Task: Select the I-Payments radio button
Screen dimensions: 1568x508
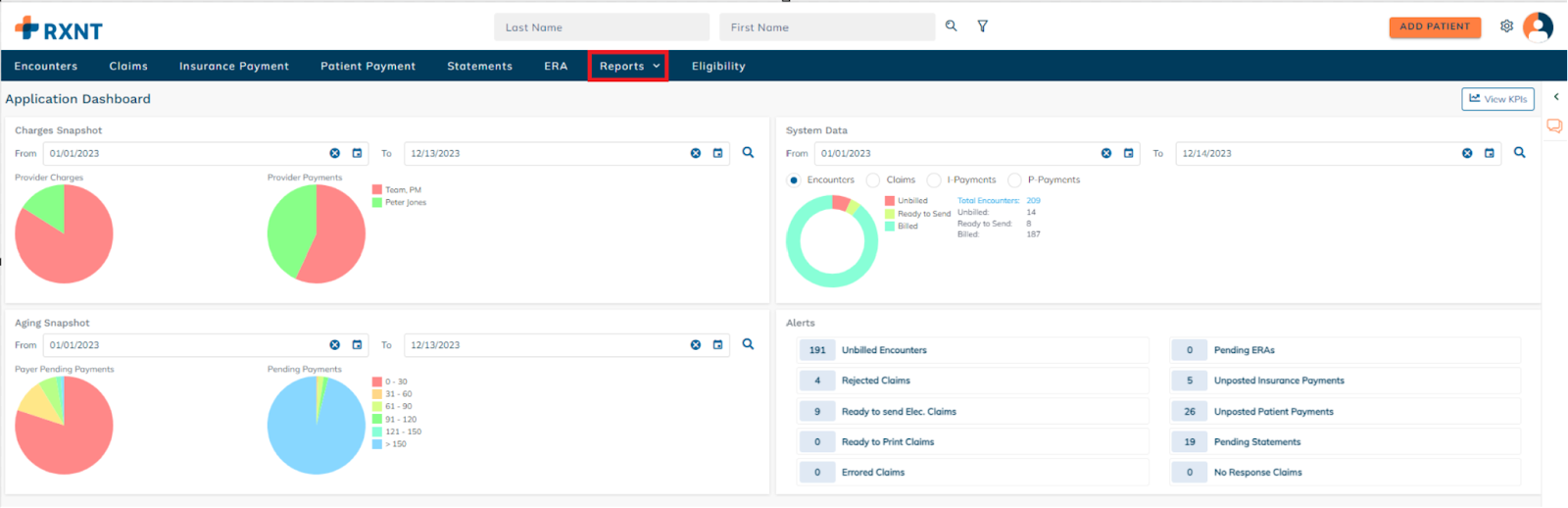Action: (934, 180)
